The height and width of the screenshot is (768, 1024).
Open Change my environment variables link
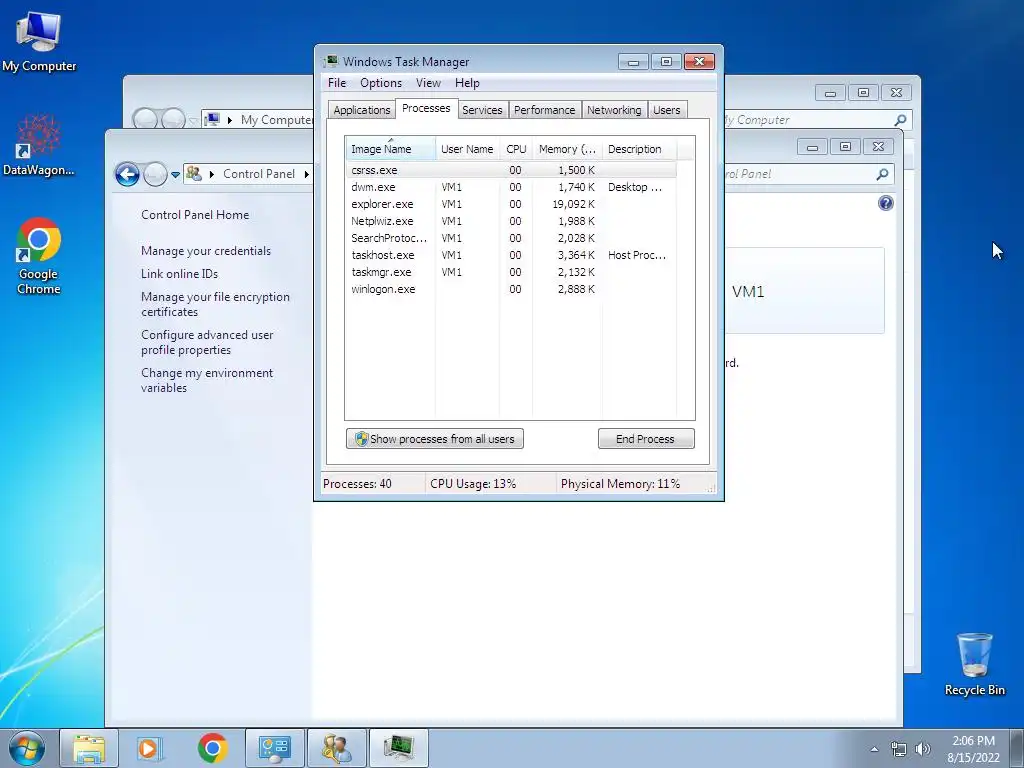point(207,380)
